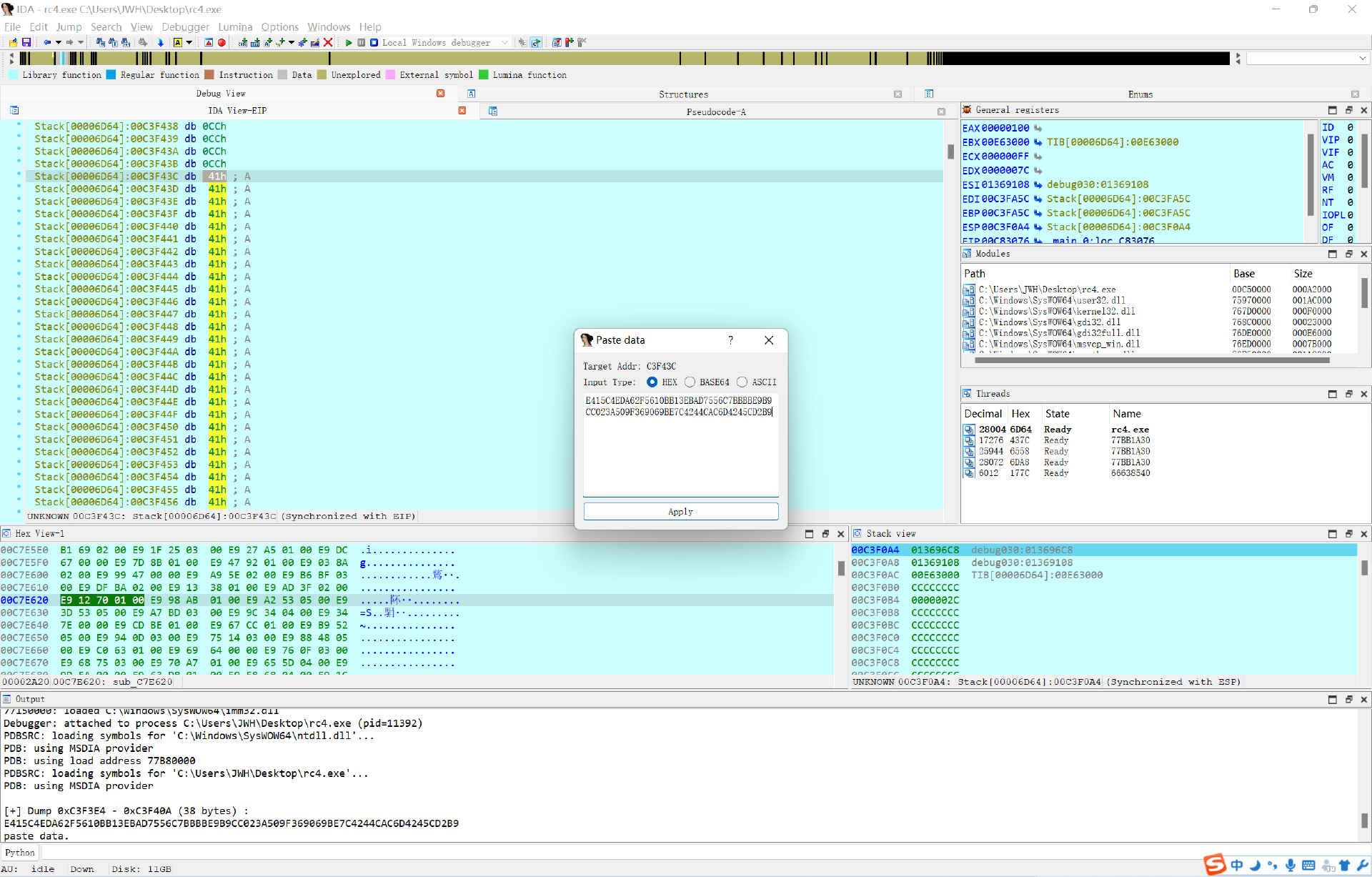The width and height of the screenshot is (1372, 877).
Task: Click the help question mark in Paste data
Action: click(x=730, y=340)
